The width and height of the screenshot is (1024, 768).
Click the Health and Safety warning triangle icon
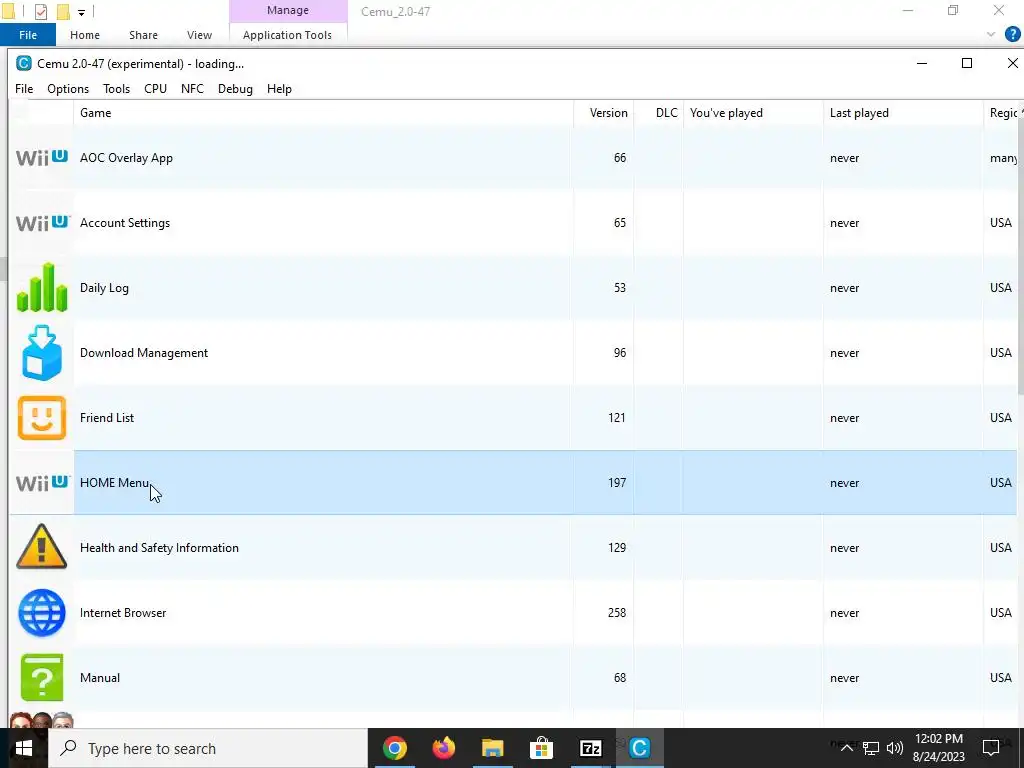pyautogui.click(x=42, y=547)
